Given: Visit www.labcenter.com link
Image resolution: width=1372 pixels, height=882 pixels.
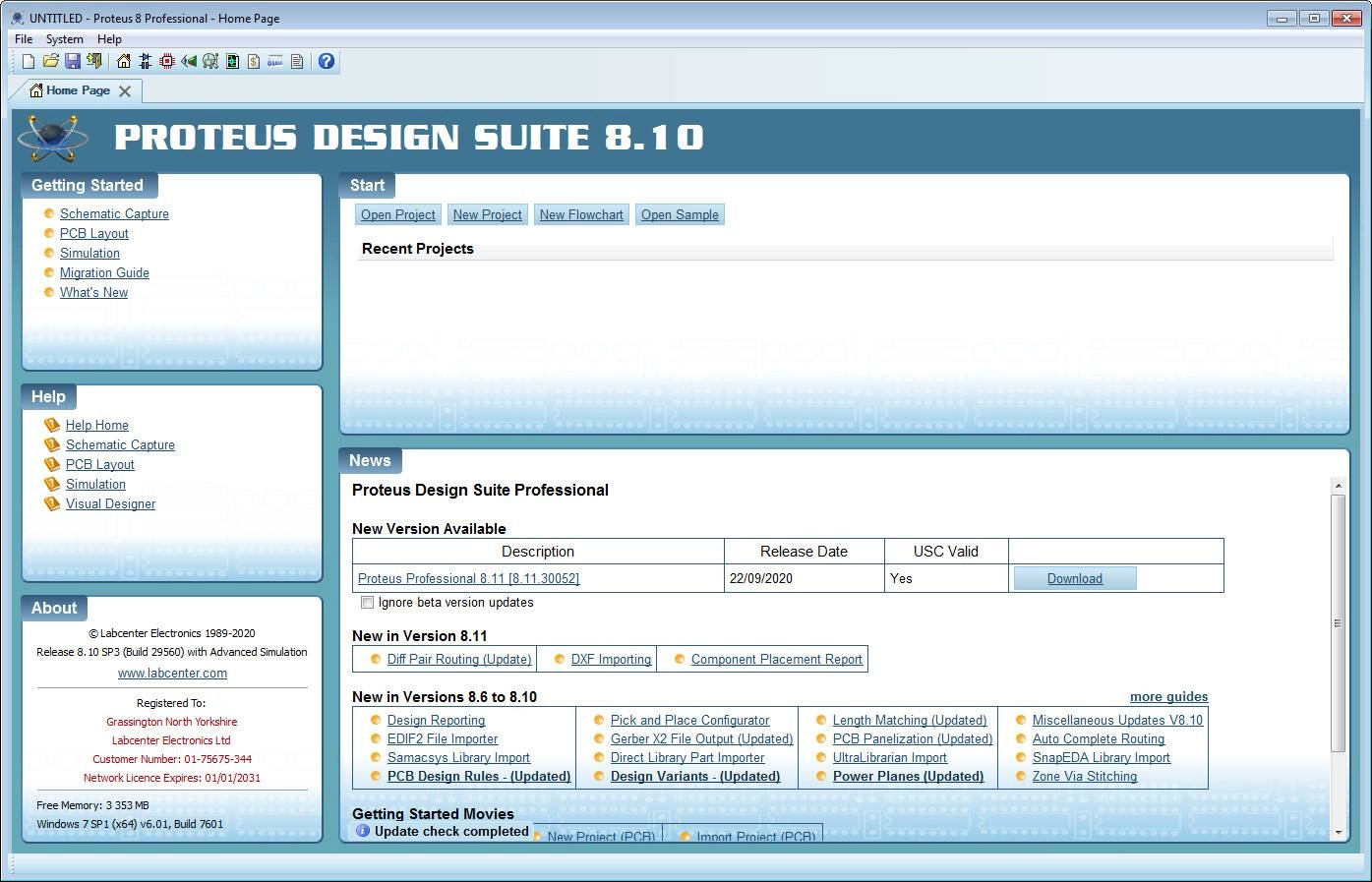Looking at the screenshot, I should tap(172, 674).
